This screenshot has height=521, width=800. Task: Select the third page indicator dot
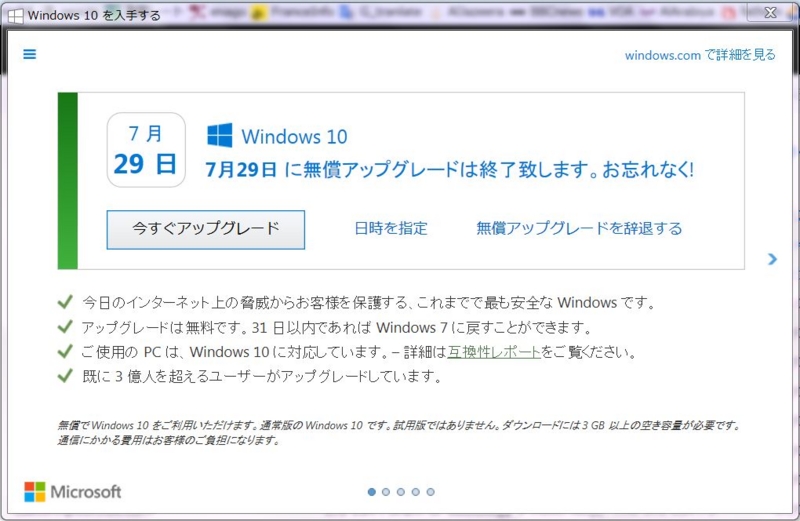click(401, 492)
